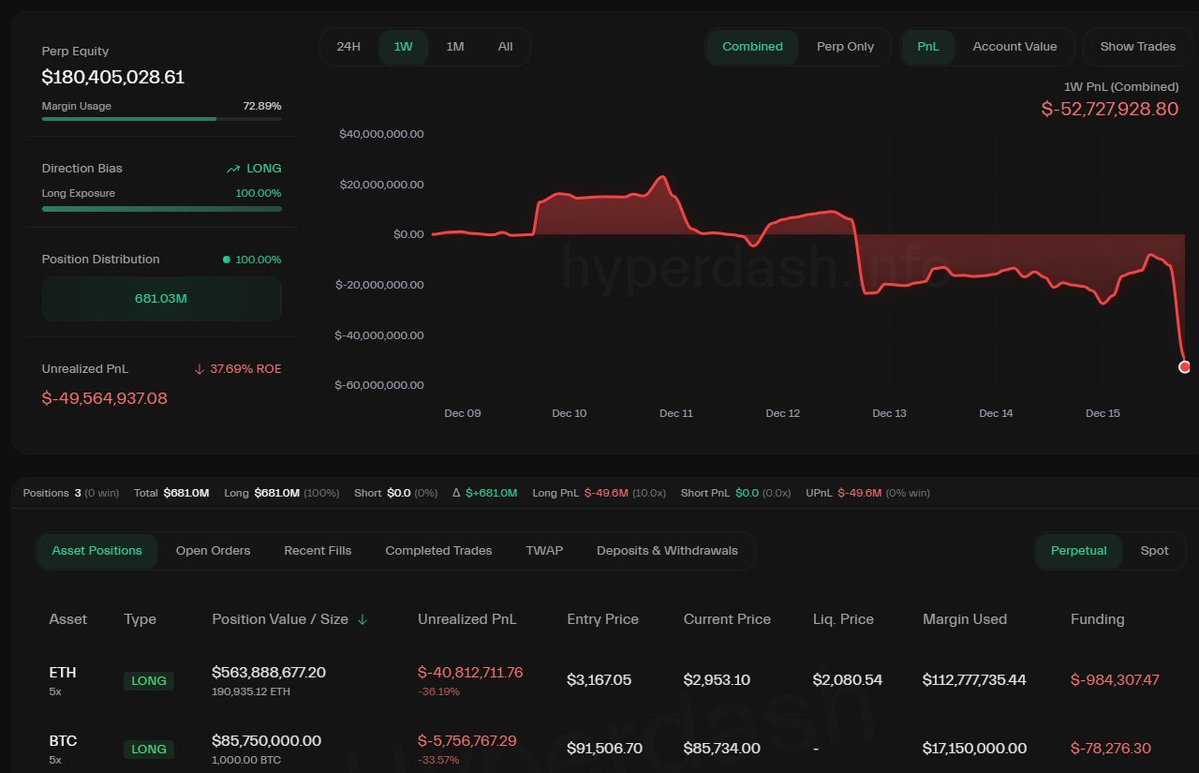Screen dimensions: 1199x773
Task: Click the red endpoint marker on the chart
Action: tap(1185, 367)
